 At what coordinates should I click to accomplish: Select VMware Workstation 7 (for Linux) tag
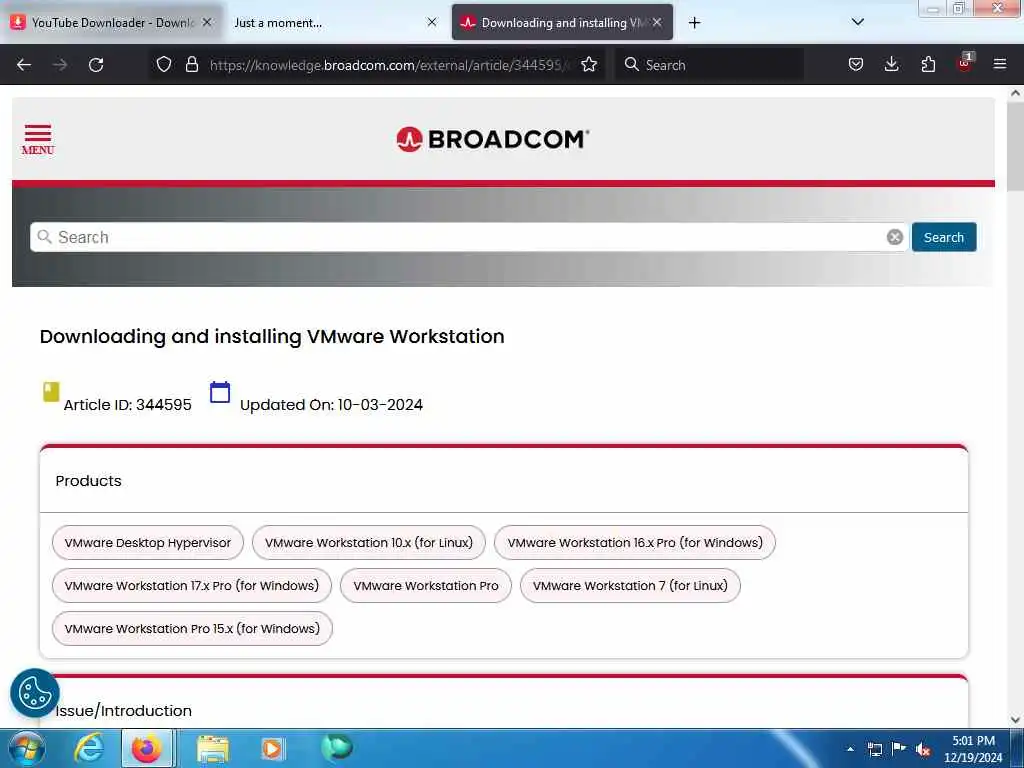pos(630,586)
